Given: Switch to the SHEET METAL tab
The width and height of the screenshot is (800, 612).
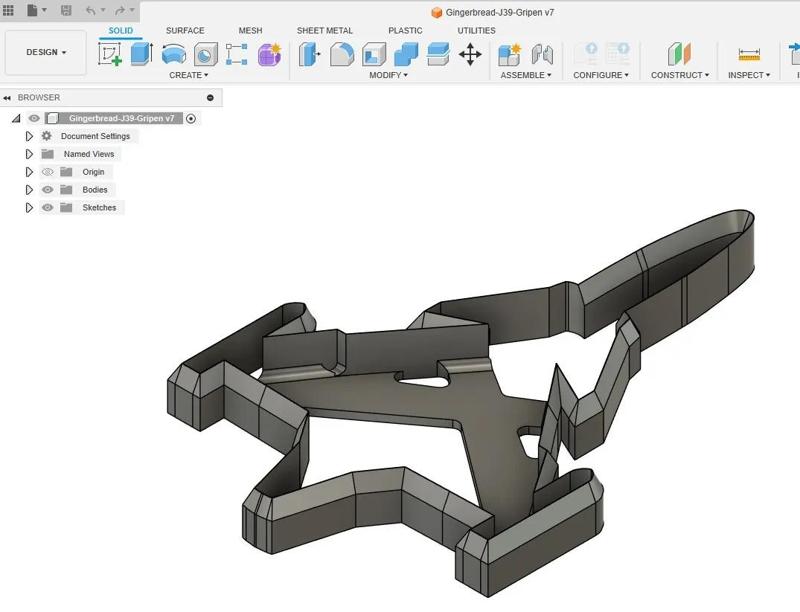Looking at the screenshot, I should click(x=324, y=30).
